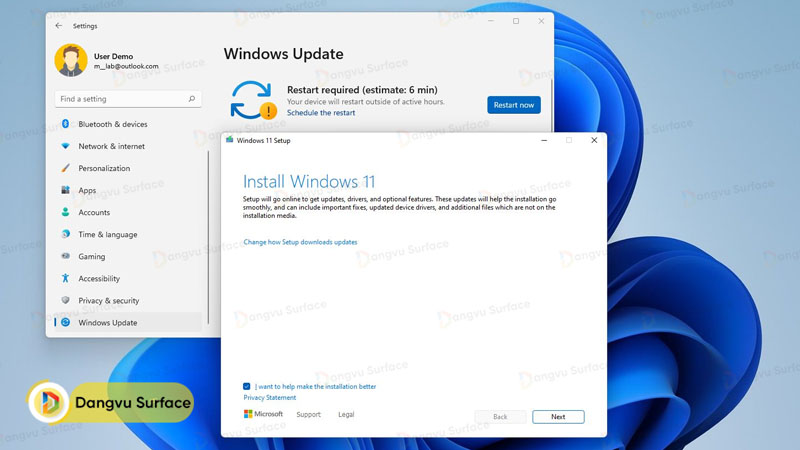Click the Support link in Setup

click(308, 414)
